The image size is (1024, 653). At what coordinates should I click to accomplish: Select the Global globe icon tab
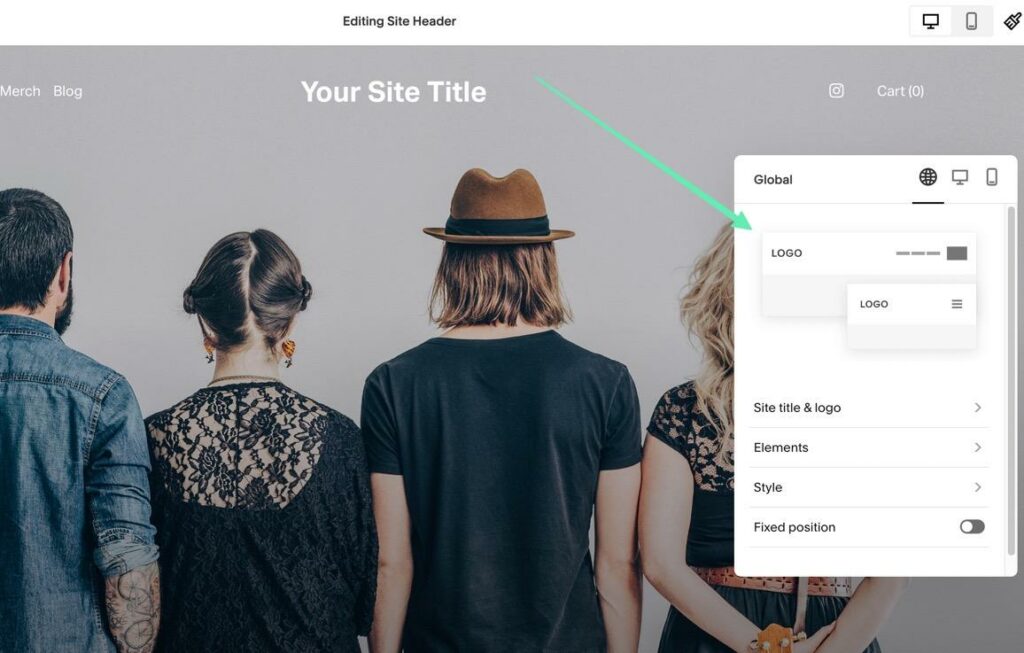(x=928, y=177)
